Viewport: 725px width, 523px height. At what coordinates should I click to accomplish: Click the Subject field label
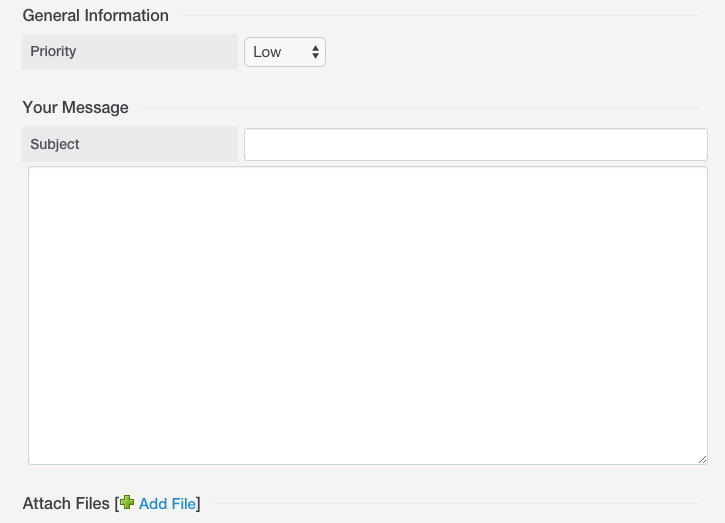tap(55, 144)
